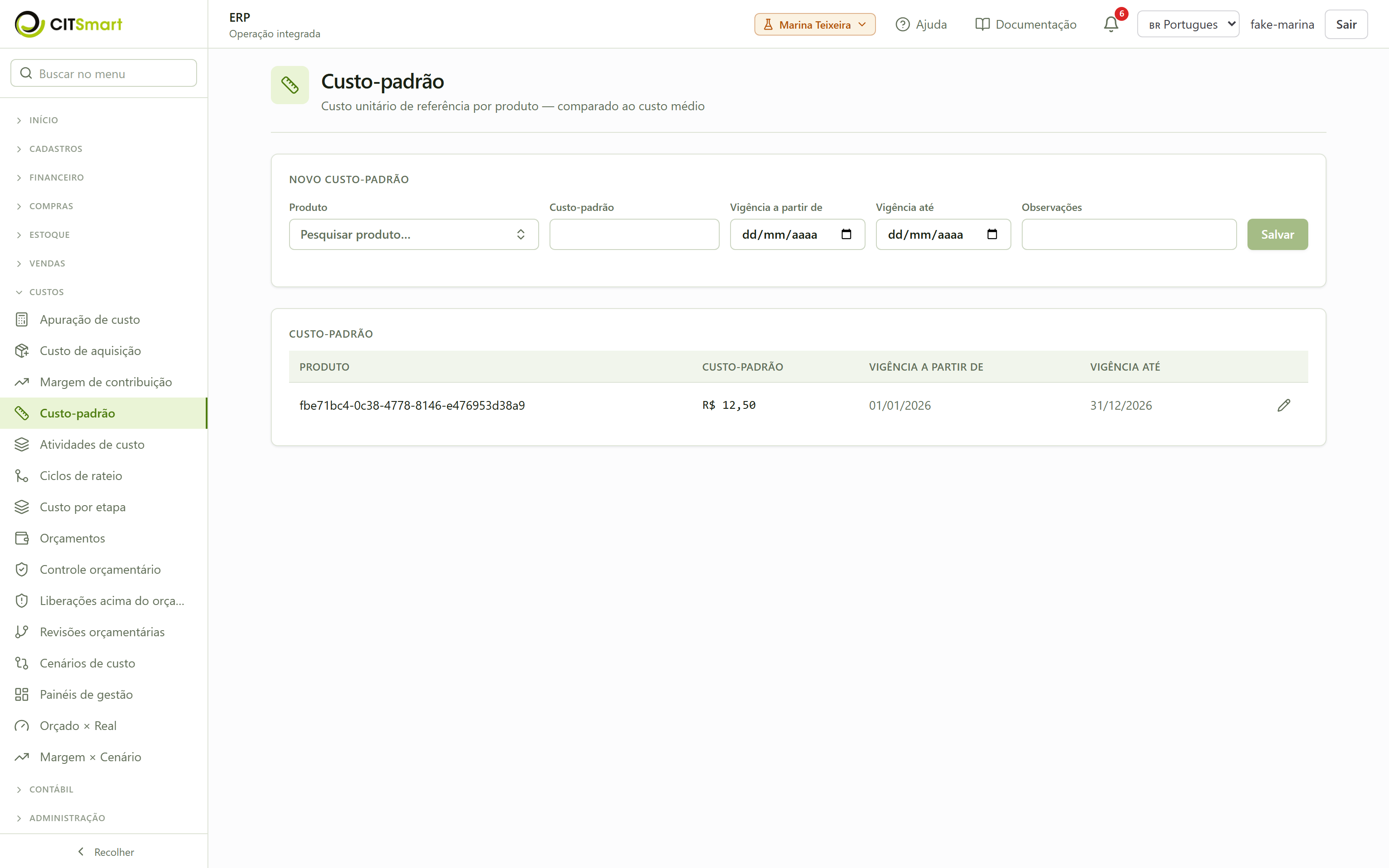Image resolution: width=1389 pixels, height=868 pixels.
Task: Open Margem × Cenário trend icon
Action: [x=22, y=757]
